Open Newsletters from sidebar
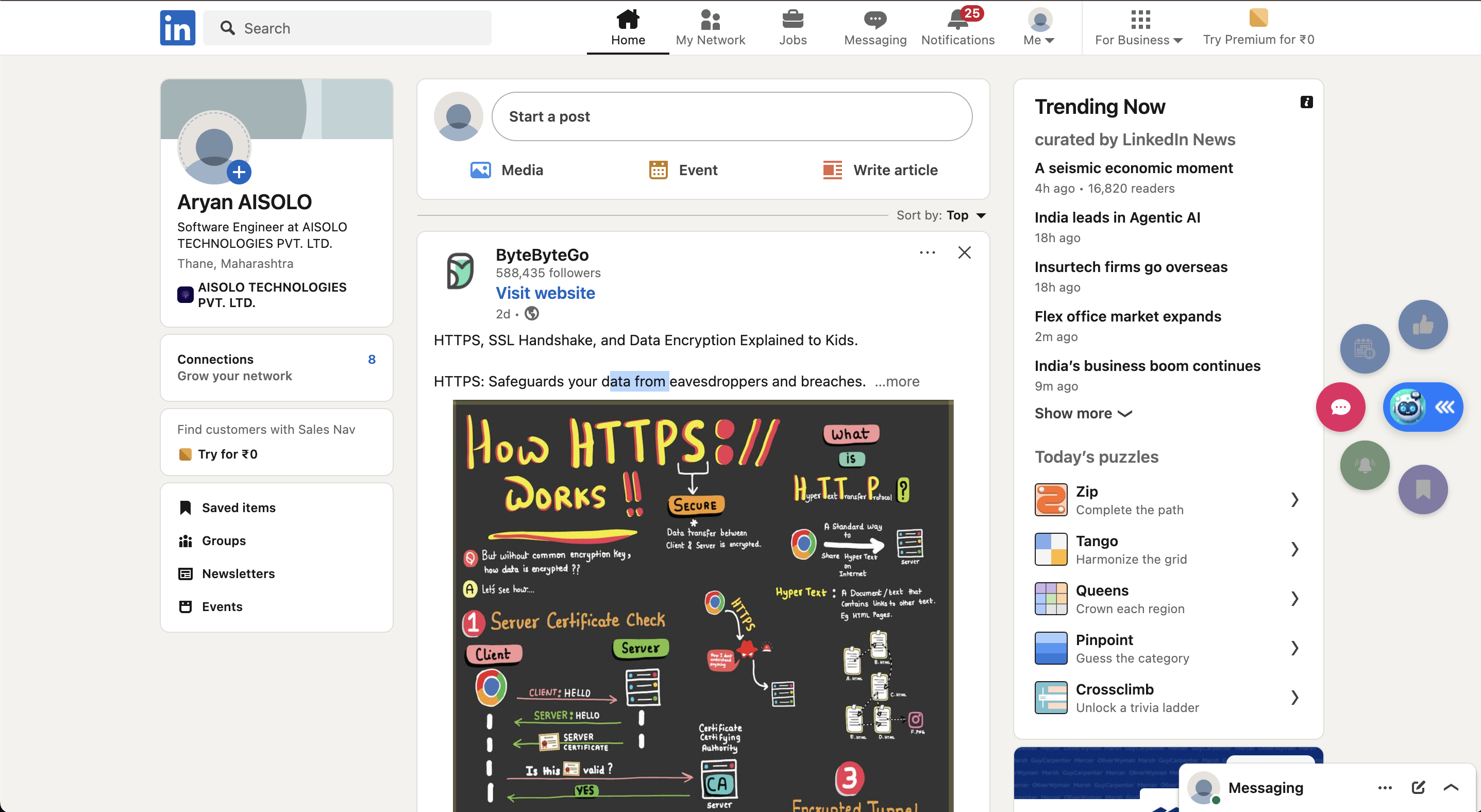Screen dimensions: 1481x812 coord(227,573)
